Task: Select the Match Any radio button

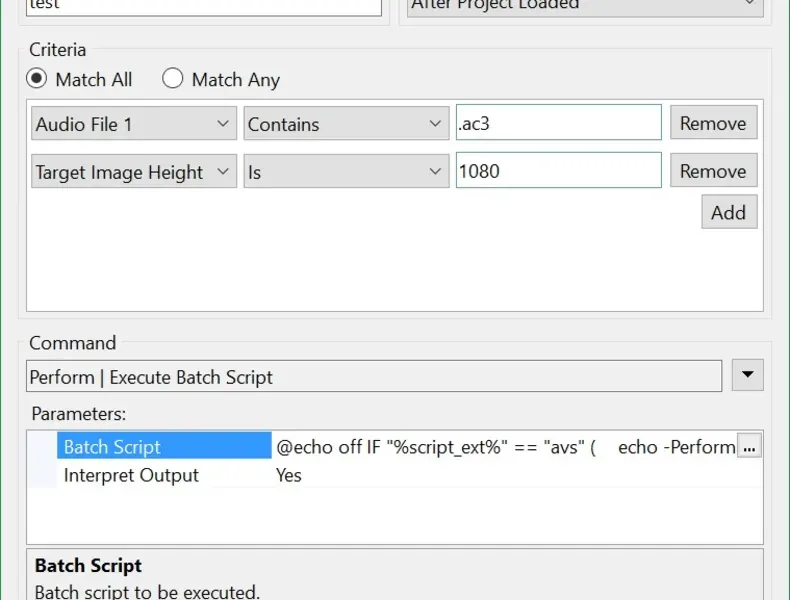Action: click(x=173, y=79)
